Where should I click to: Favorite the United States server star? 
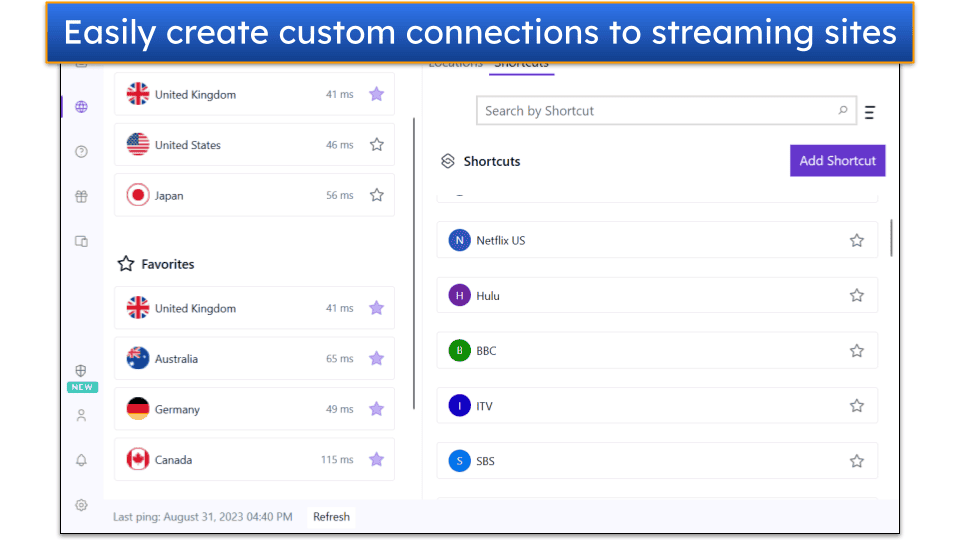[376, 145]
